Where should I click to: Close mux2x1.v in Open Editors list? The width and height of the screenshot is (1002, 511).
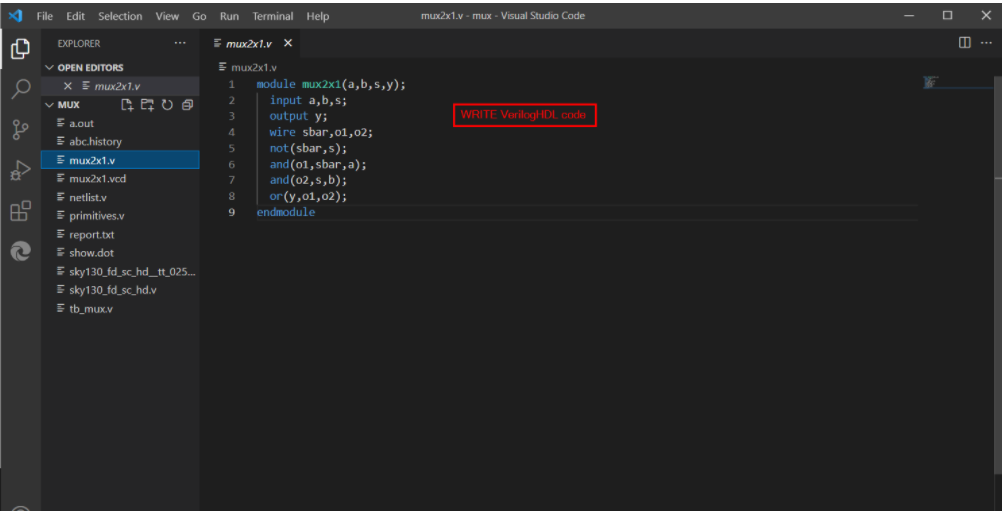68,86
